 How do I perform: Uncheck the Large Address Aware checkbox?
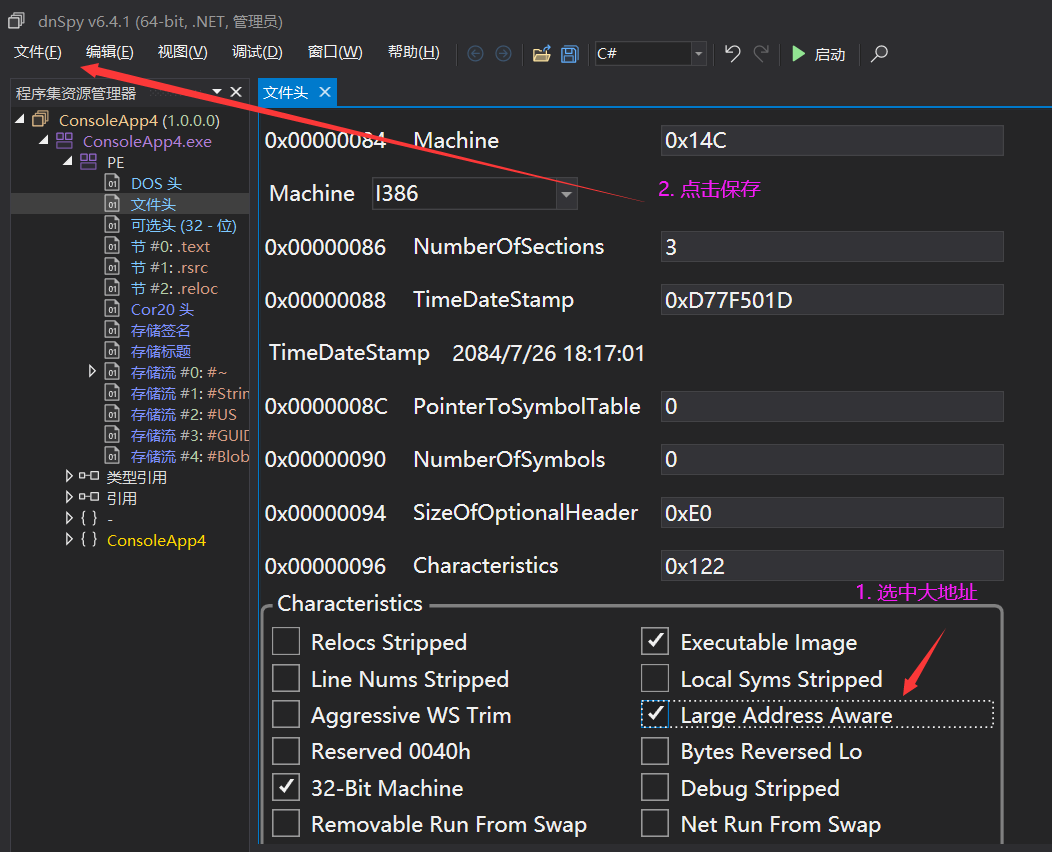click(x=655, y=715)
